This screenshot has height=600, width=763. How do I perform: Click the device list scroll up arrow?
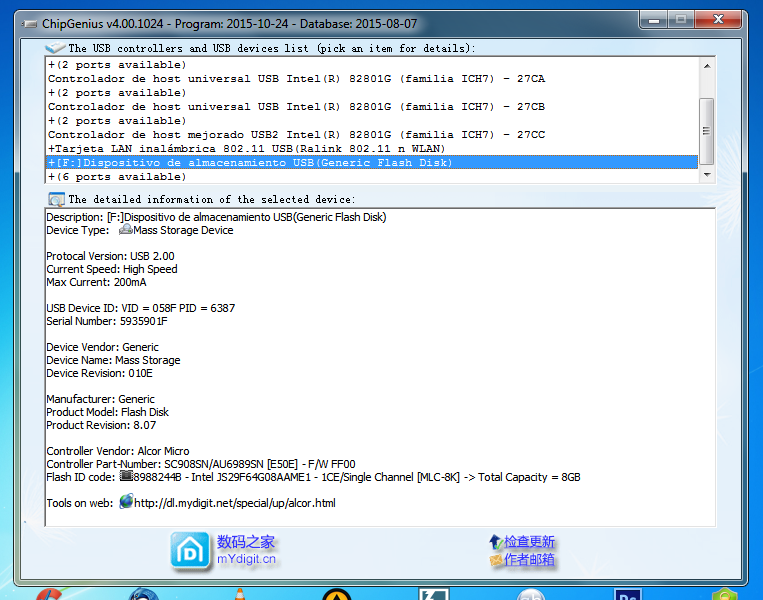click(x=707, y=66)
